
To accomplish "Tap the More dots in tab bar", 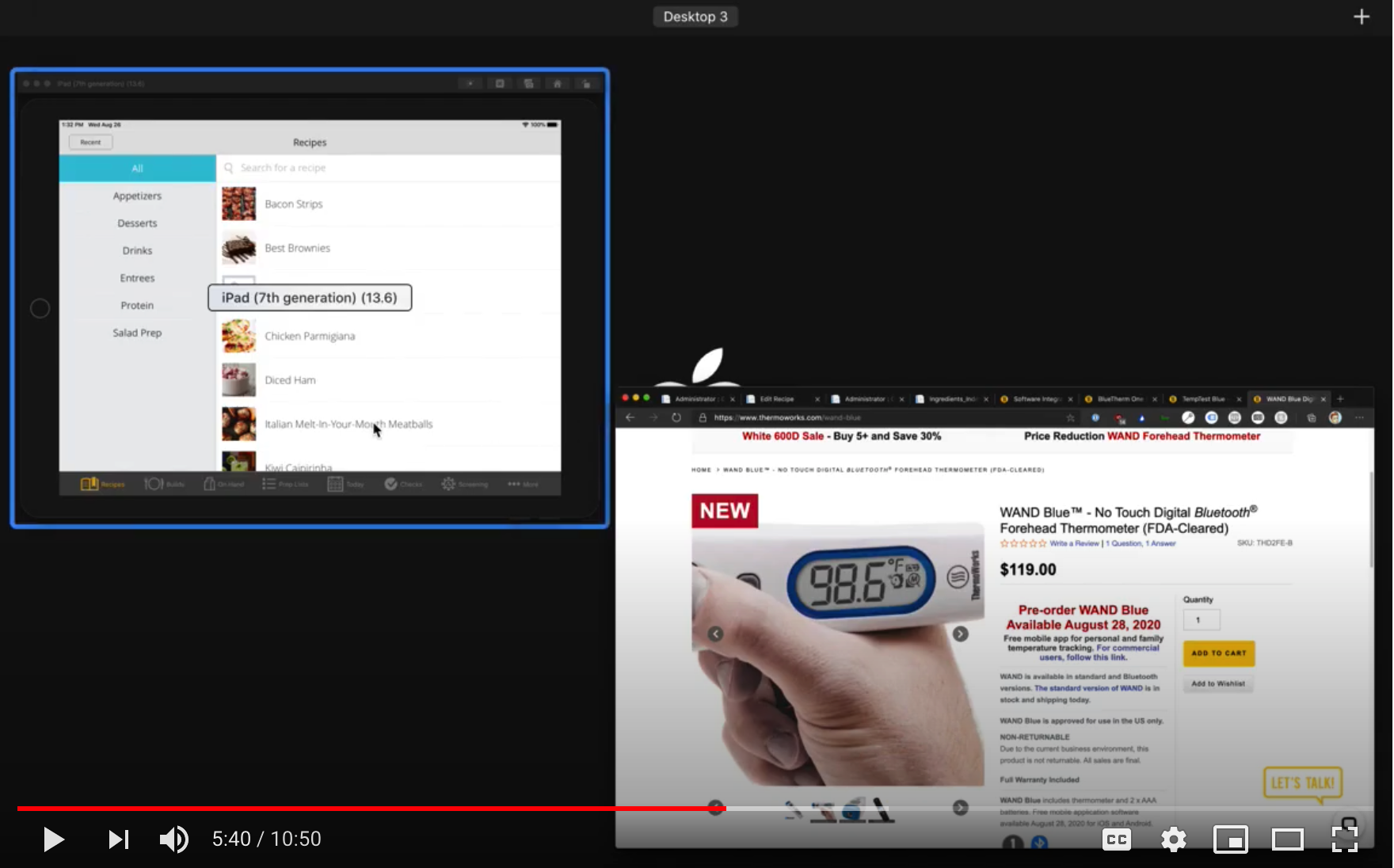I will coord(514,484).
